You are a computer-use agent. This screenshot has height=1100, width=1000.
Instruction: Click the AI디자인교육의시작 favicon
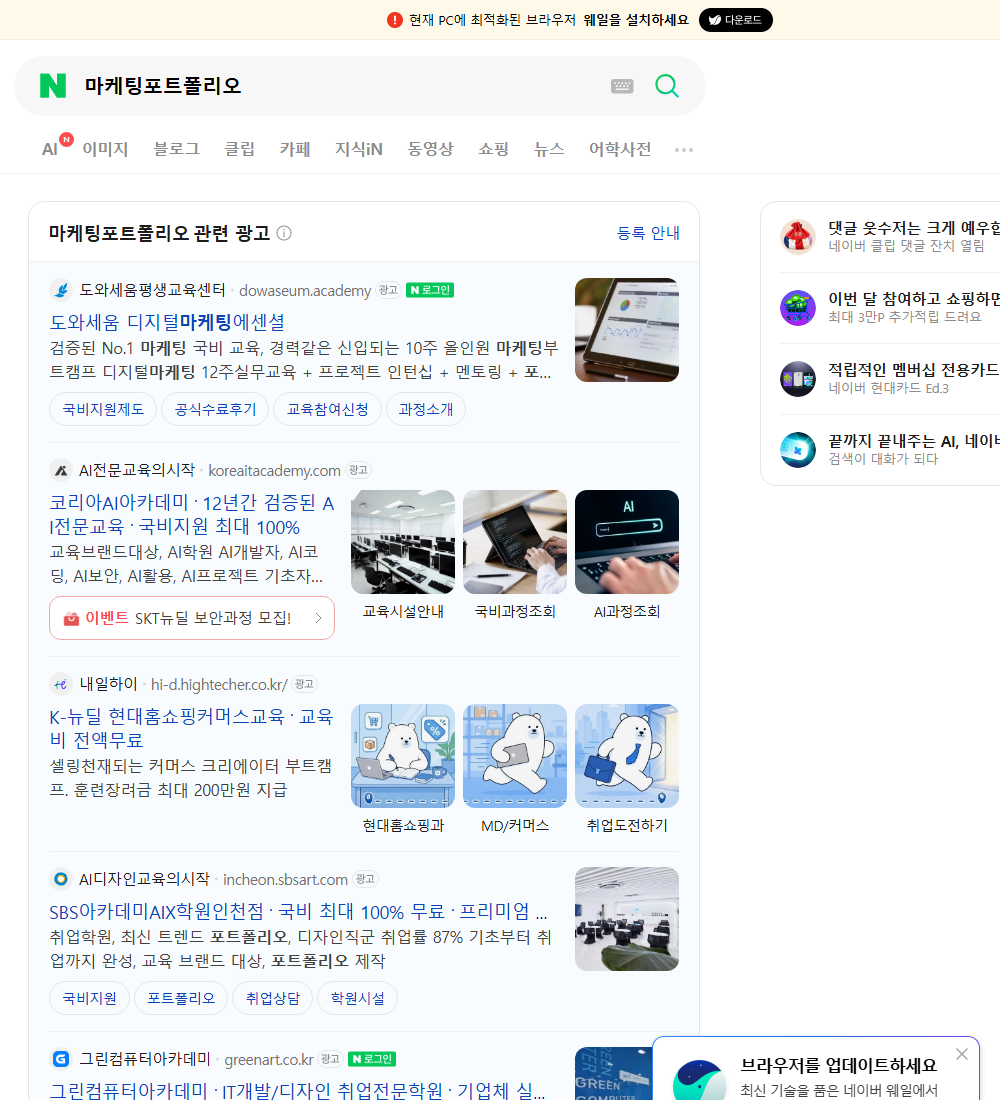[61, 879]
